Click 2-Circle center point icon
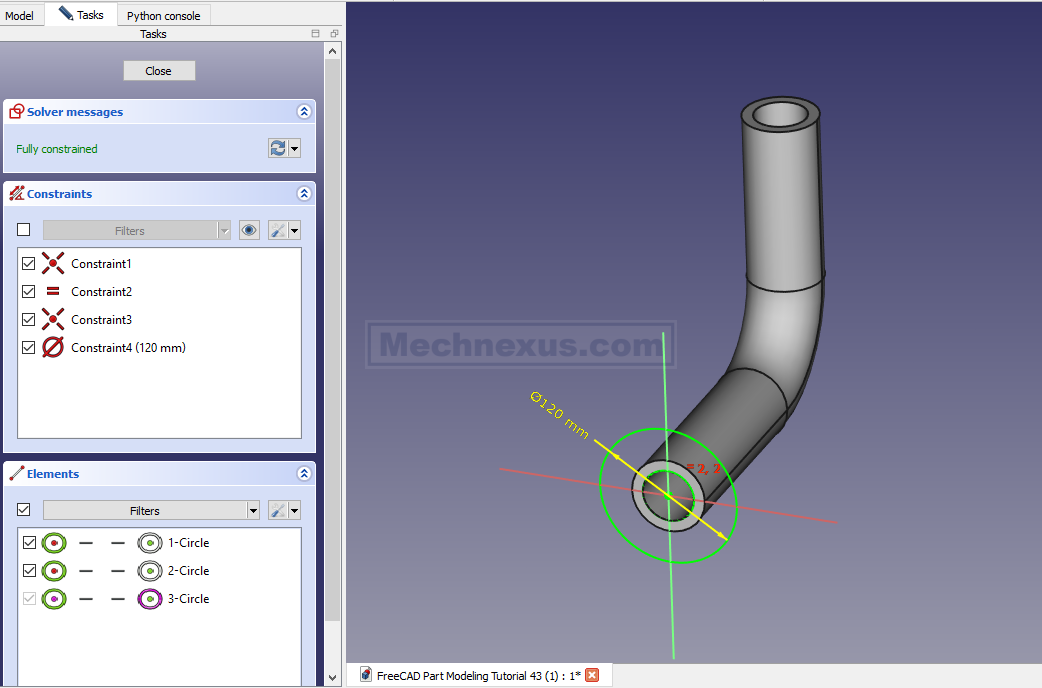Screen dimensions: 1042x688 coord(54,571)
